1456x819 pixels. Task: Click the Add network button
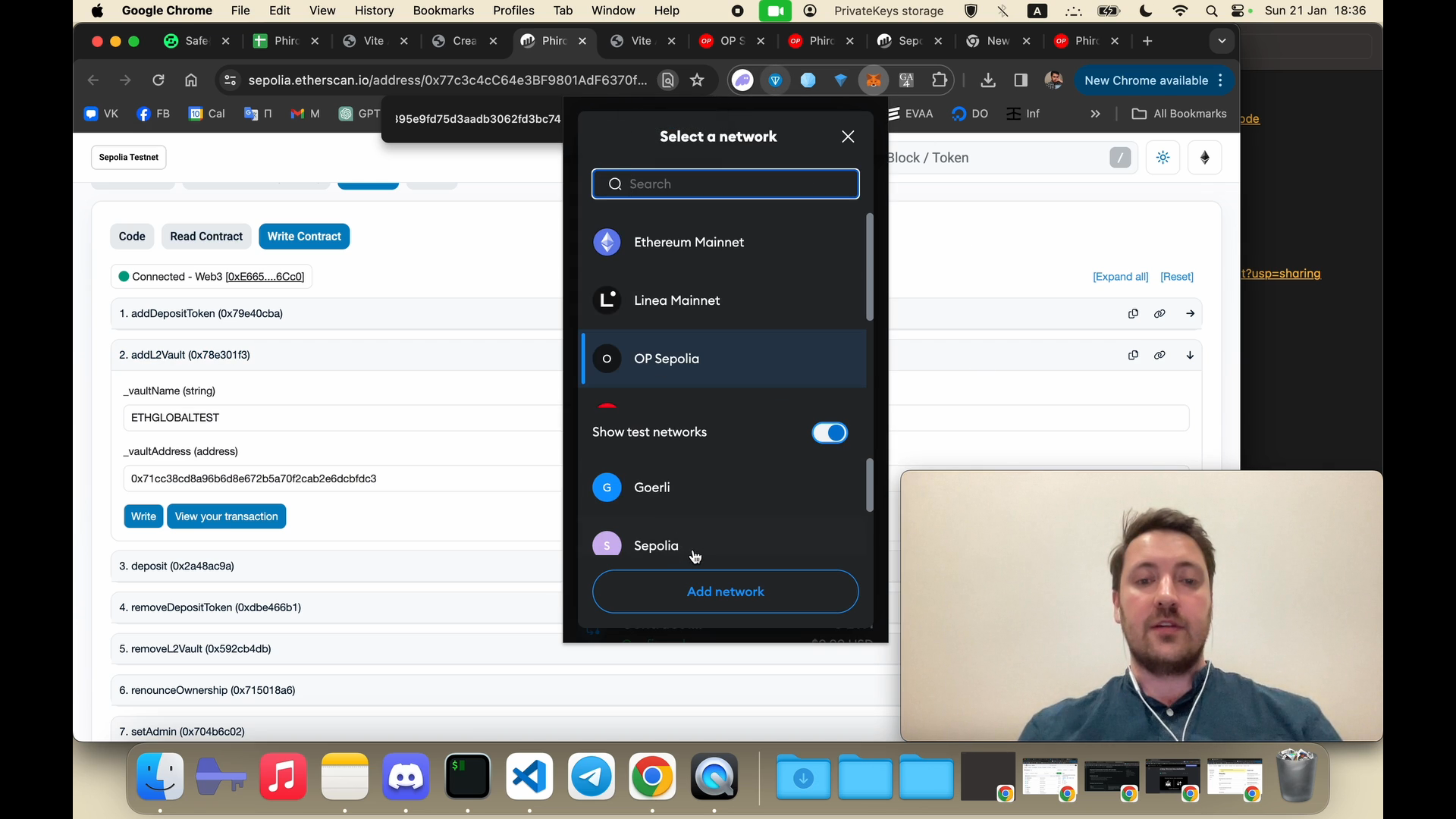[725, 591]
